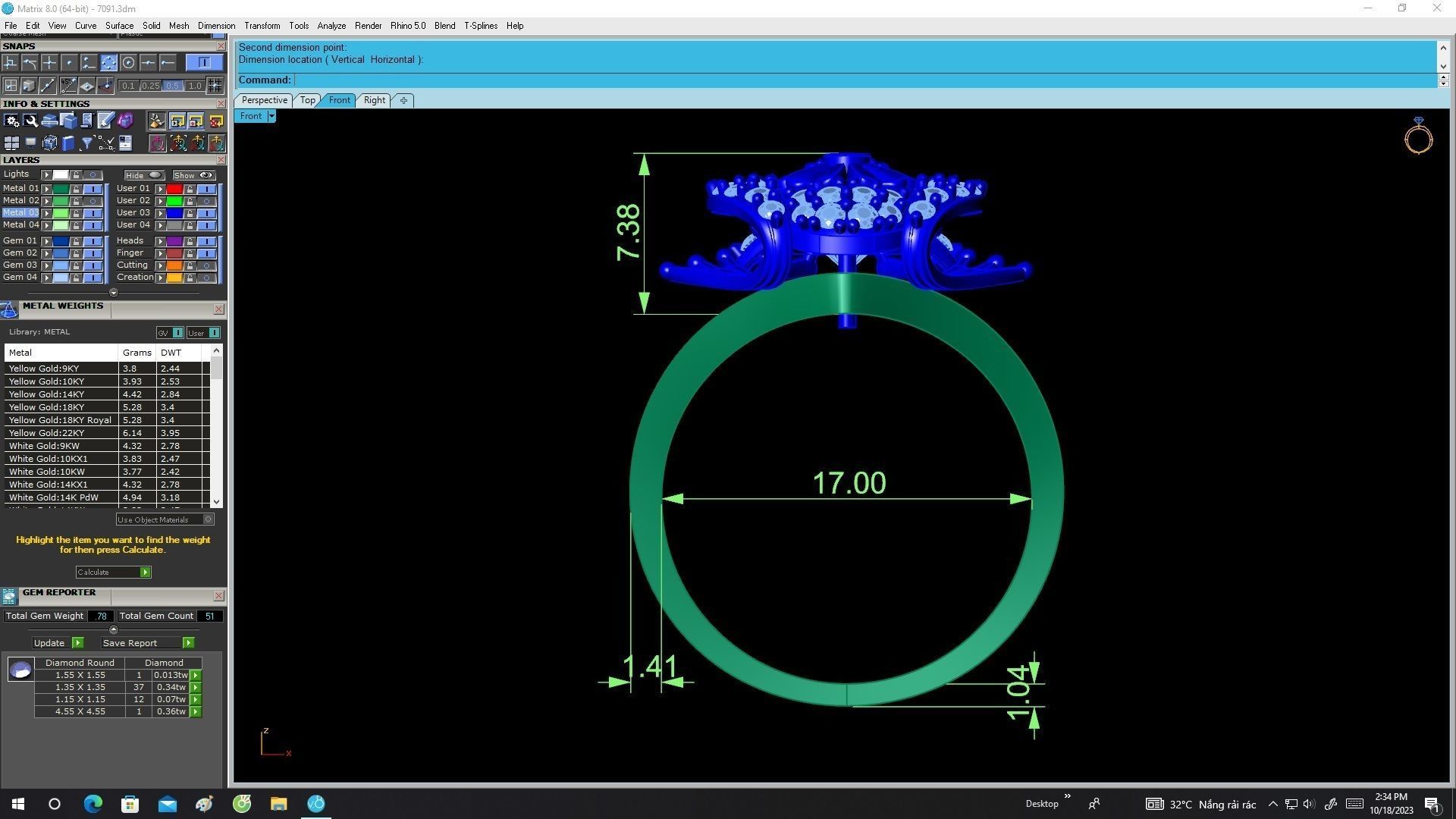Click the blue book library icon
Viewport: 1456px width, 819px height.
click(68, 143)
